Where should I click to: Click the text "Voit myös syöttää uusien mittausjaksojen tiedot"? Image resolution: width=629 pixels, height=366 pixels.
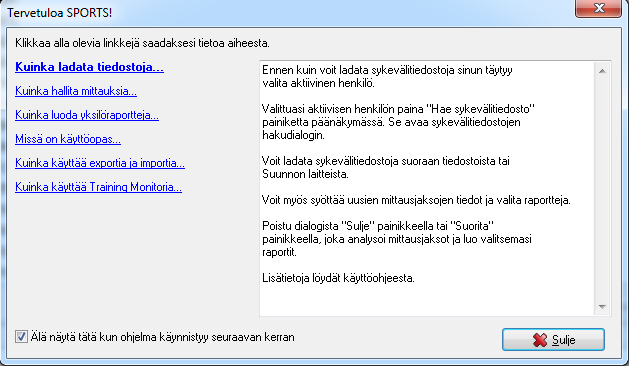tap(372, 200)
